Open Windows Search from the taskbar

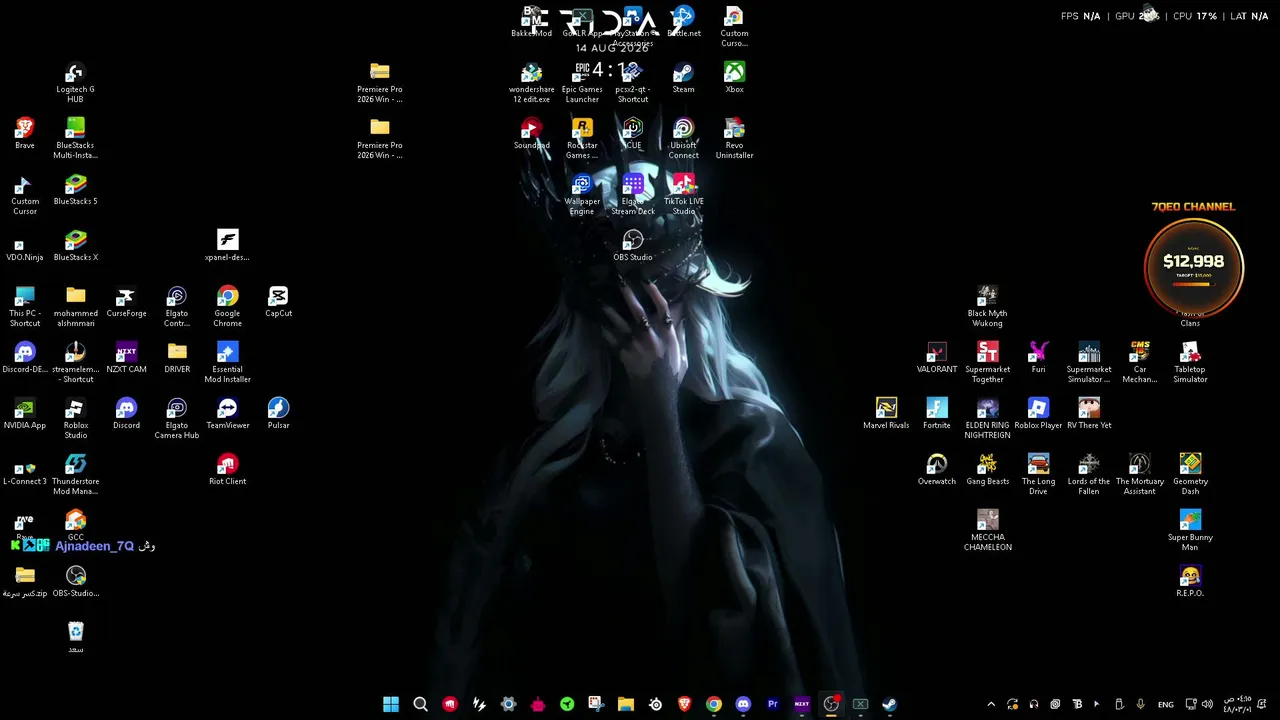click(x=420, y=704)
